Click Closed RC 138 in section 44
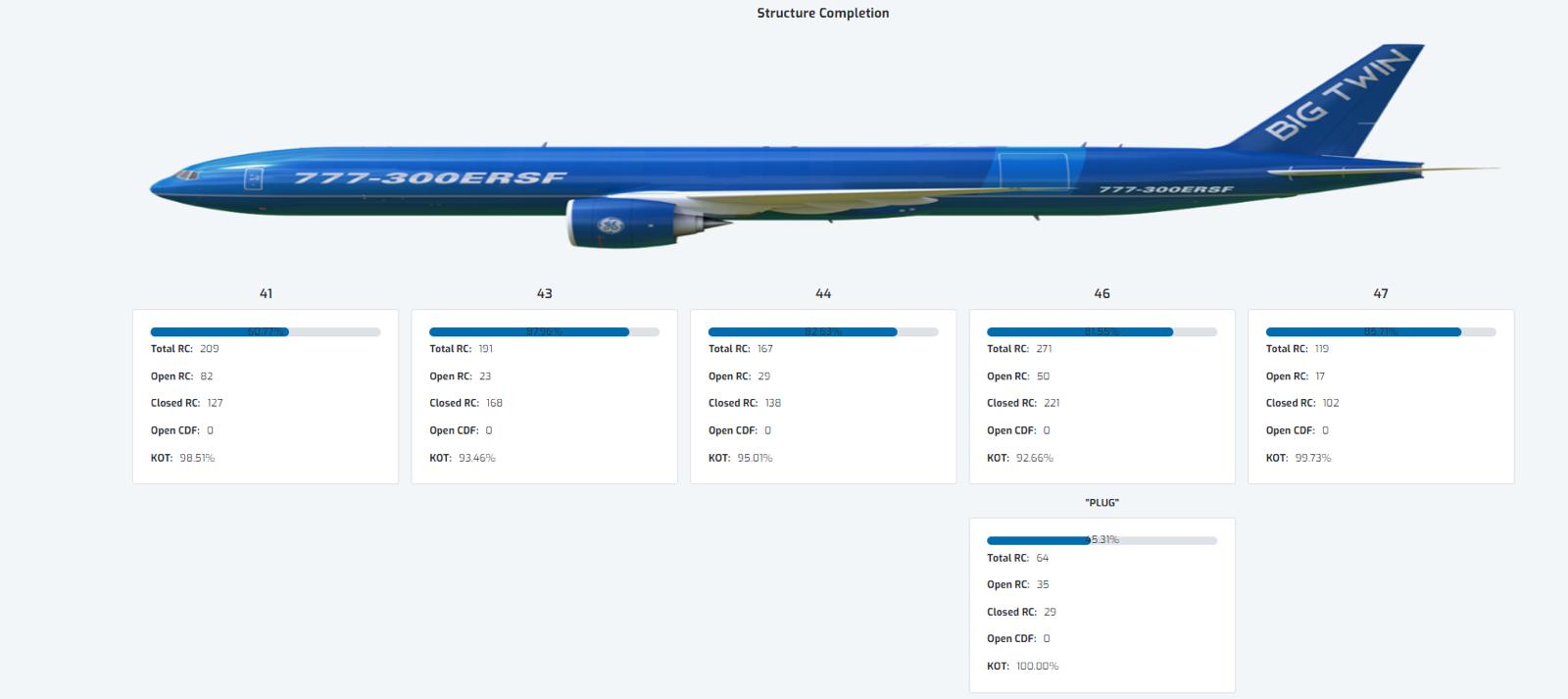1568x699 pixels. tap(745, 403)
